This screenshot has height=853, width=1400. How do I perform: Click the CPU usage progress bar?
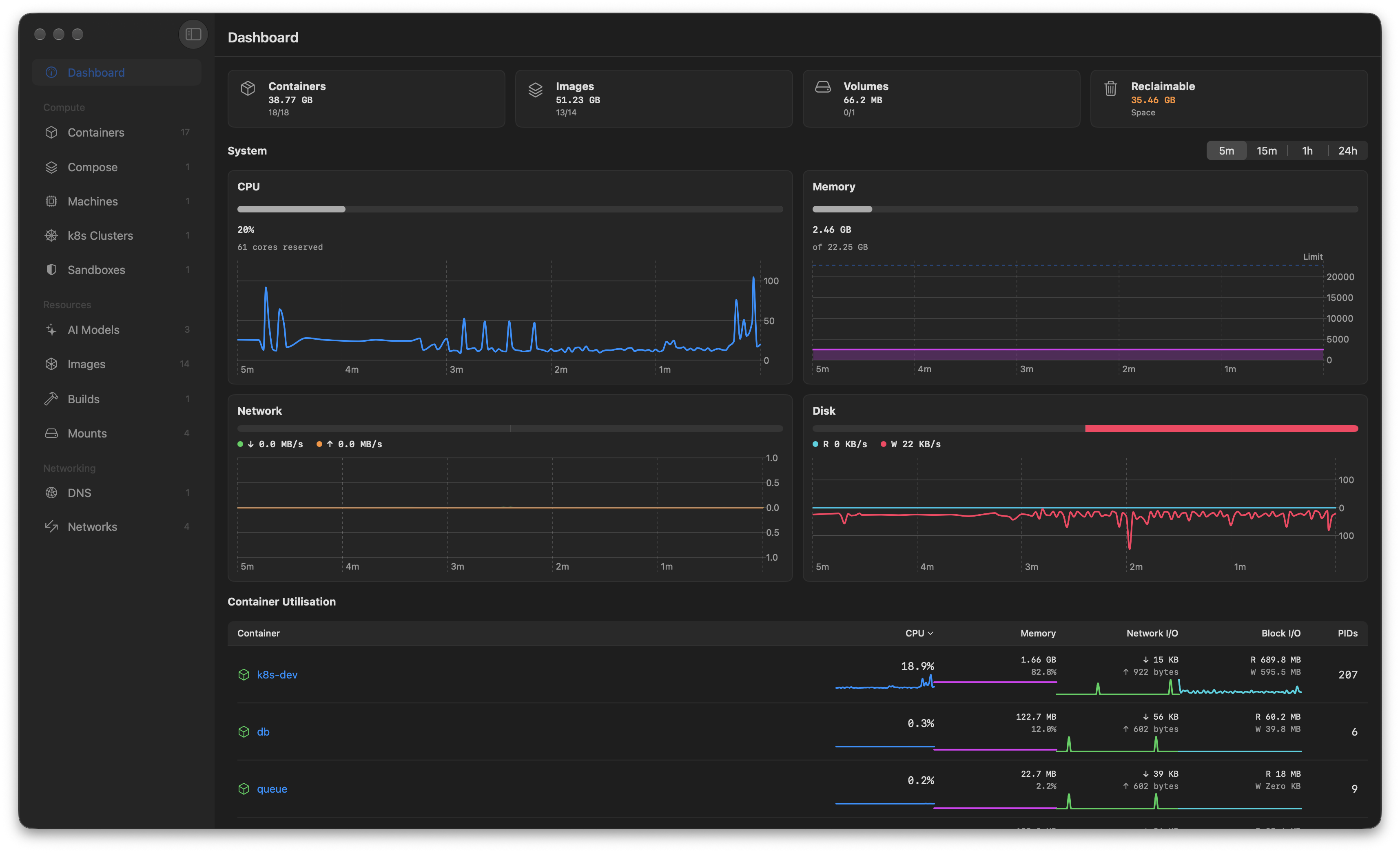pyautogui.click(x=509, y=210)
